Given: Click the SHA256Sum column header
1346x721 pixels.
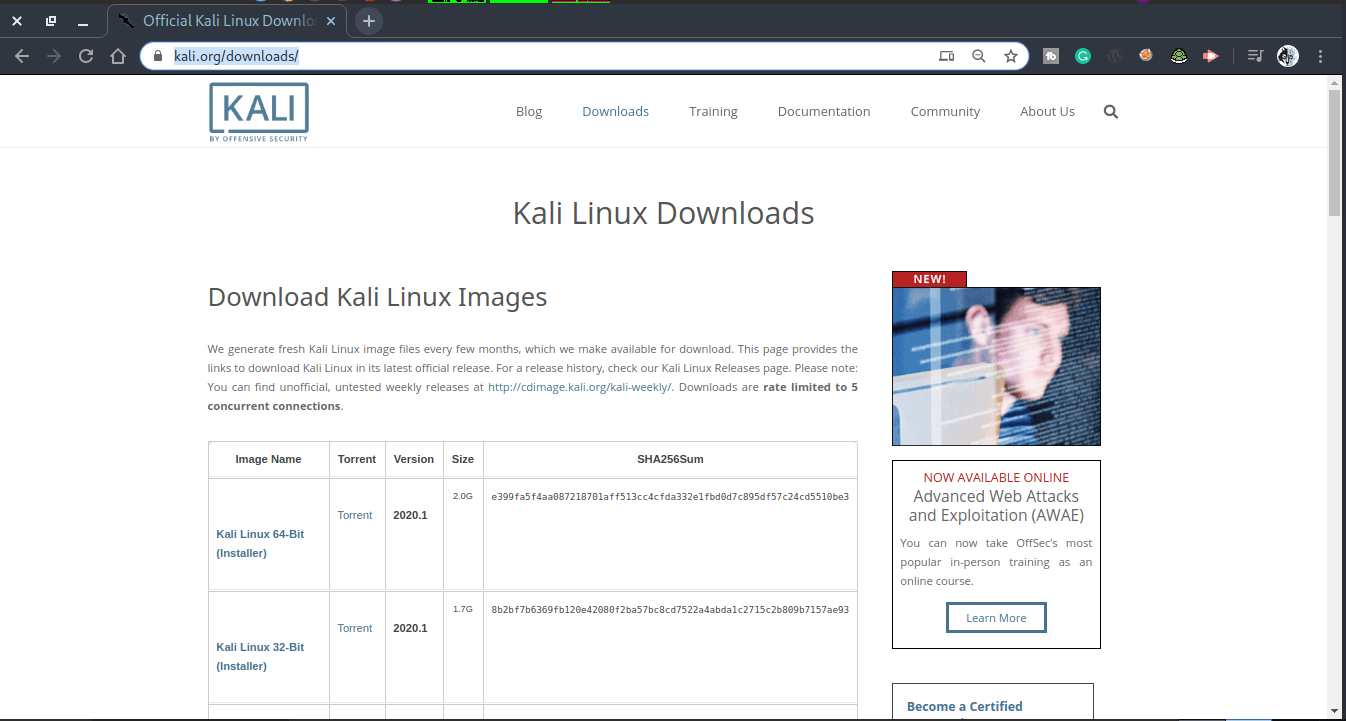Looking at the screenshot, I should [670, 459].
